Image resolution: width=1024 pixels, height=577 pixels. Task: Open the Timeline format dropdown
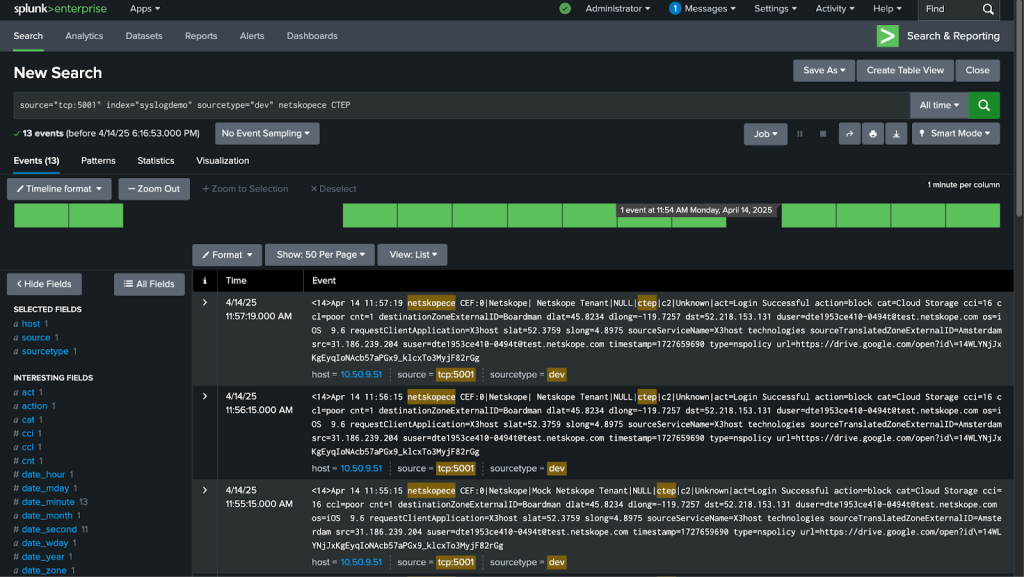pyautogui.click(x=59, y=189)
